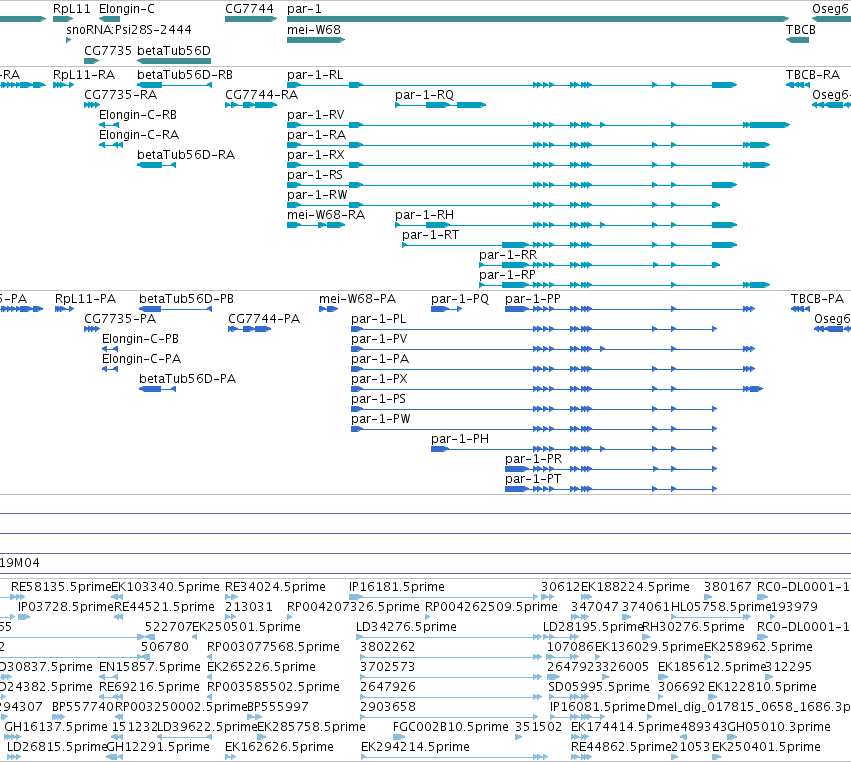This screenshot has width=851, height=762.
Task: Click protein par-1-PV
Action: click(552, 350)
